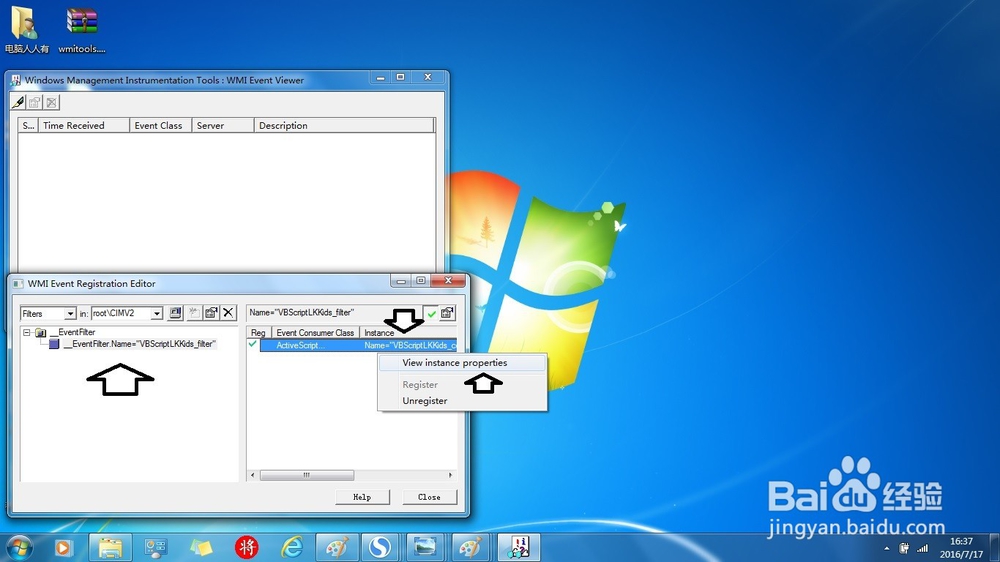Viewport: 1000px width, 562px height.
Task: Click the clear events X icon in WMI Event Viewer toolbar
Action: click(52, 102)
